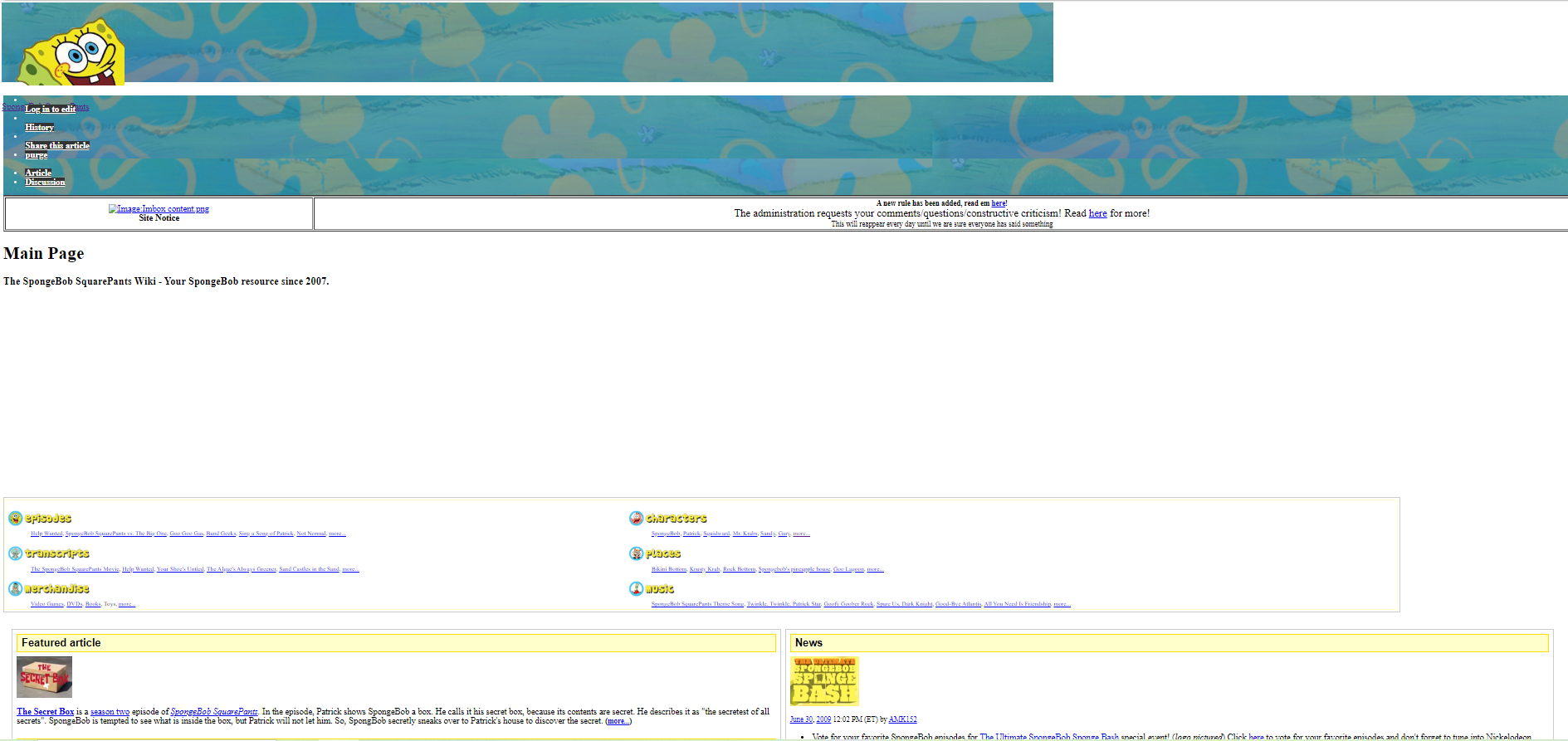The height and width of the screenshot is (741, 1568).
Task: Open The Secret Box thumbnail image
Action: pyautogui.click(x=44, y=677)
